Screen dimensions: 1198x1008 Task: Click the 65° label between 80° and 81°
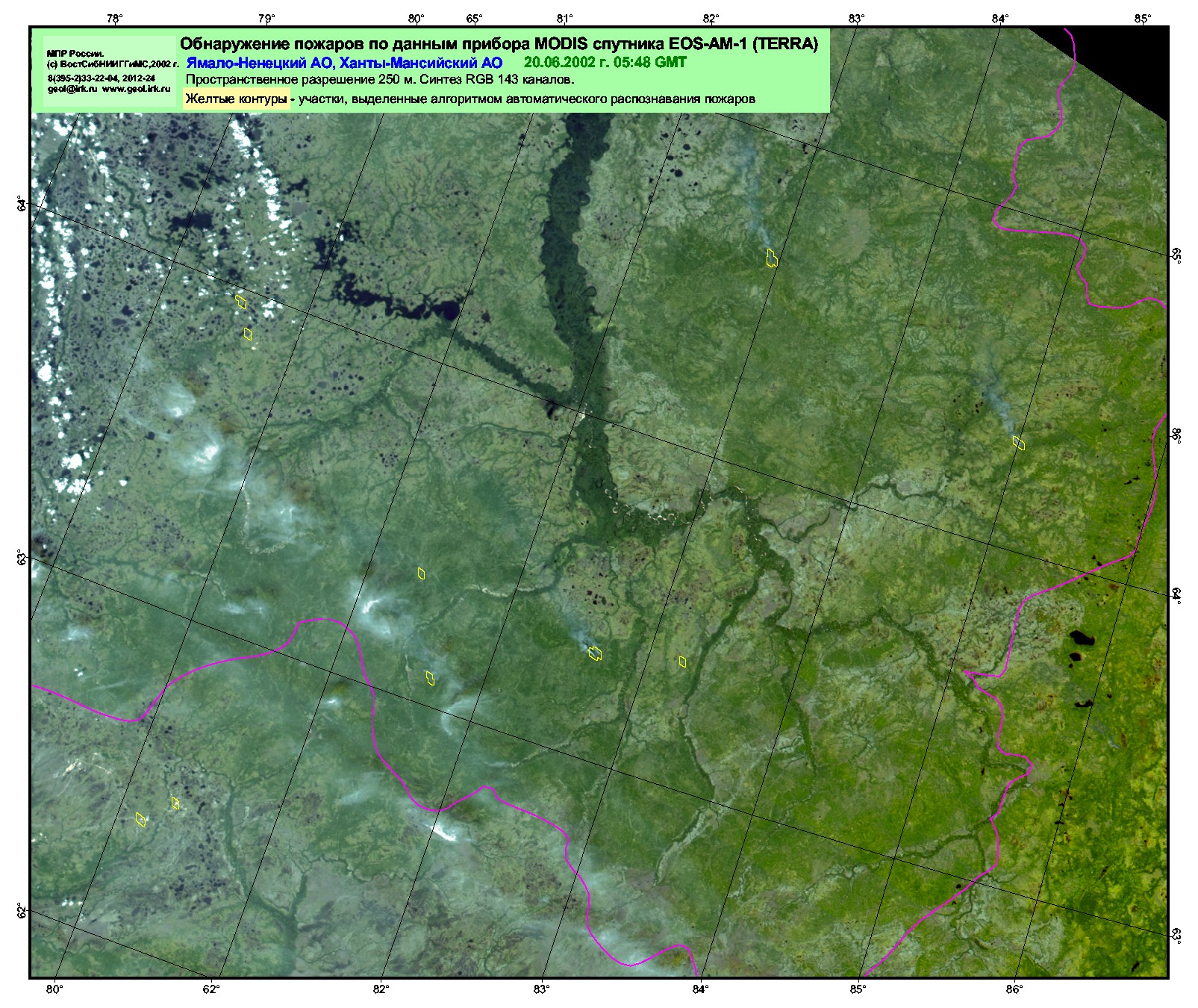475,19
